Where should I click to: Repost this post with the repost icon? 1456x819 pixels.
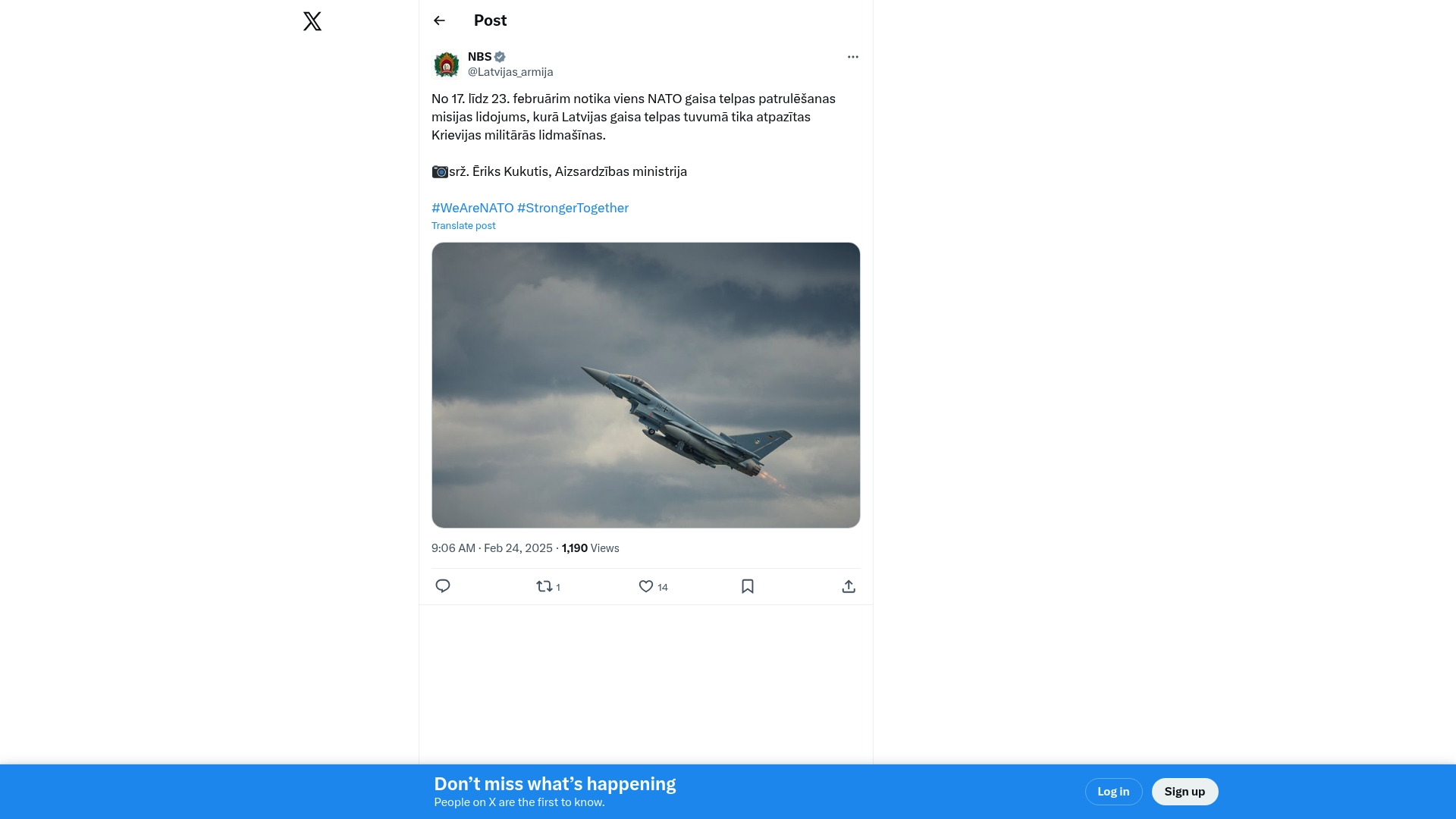(x=544, y=586)
